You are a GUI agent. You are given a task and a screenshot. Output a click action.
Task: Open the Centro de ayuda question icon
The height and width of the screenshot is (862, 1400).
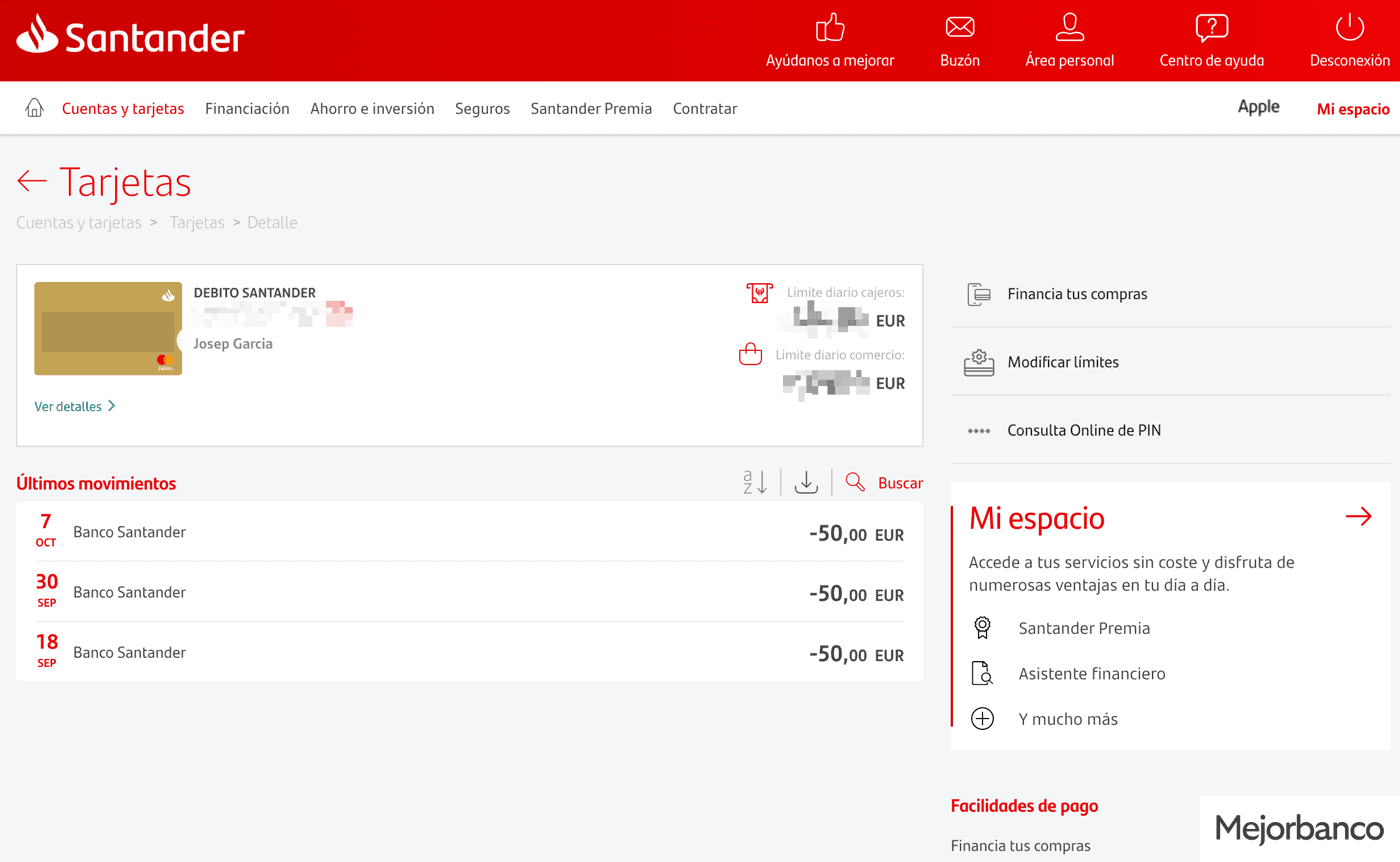click(1211, 28)
